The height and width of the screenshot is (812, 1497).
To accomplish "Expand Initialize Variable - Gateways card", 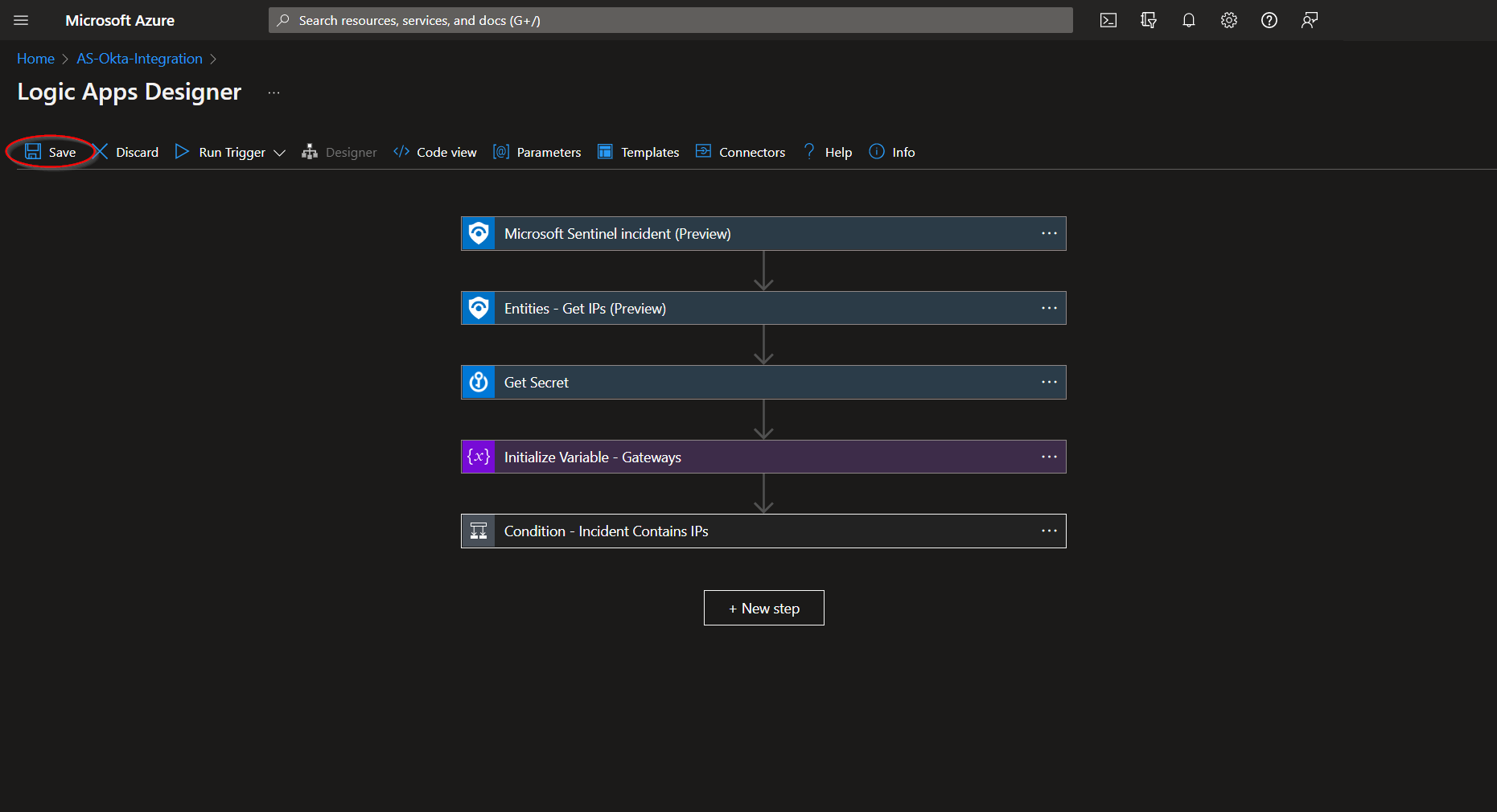I will (763, 457).
